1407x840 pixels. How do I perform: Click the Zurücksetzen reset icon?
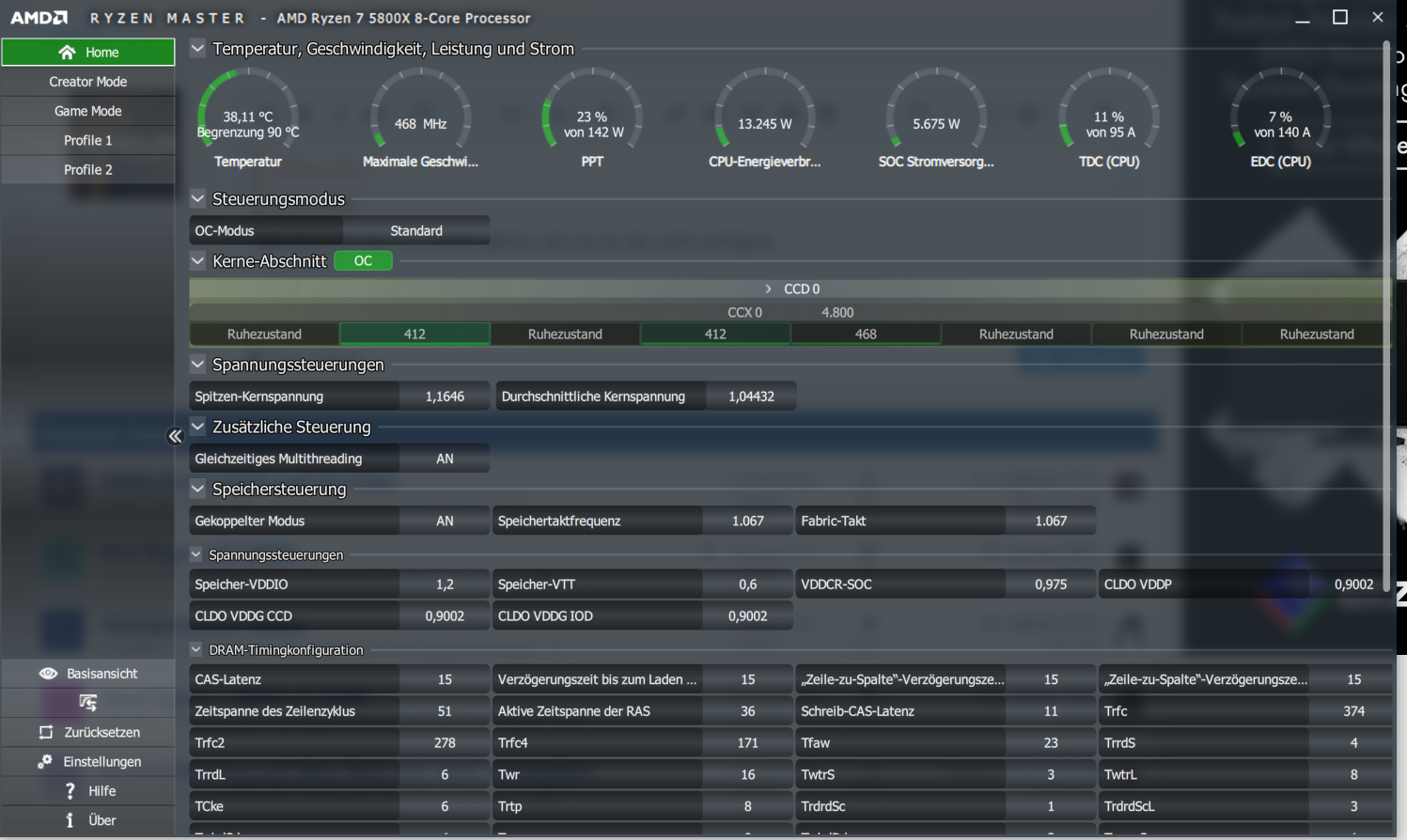[46, 732]
